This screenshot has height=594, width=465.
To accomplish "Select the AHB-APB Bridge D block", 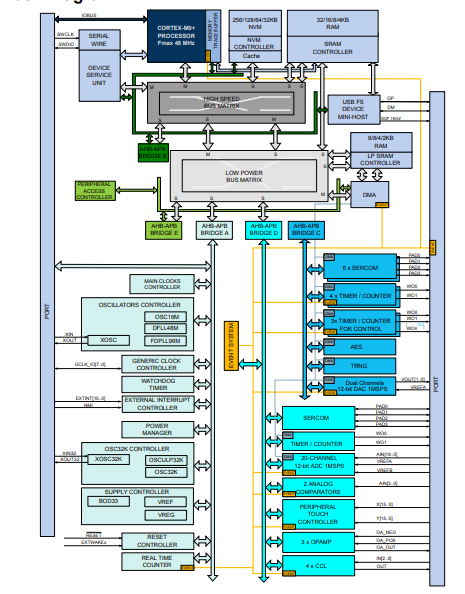I will (x=264, y=230).
